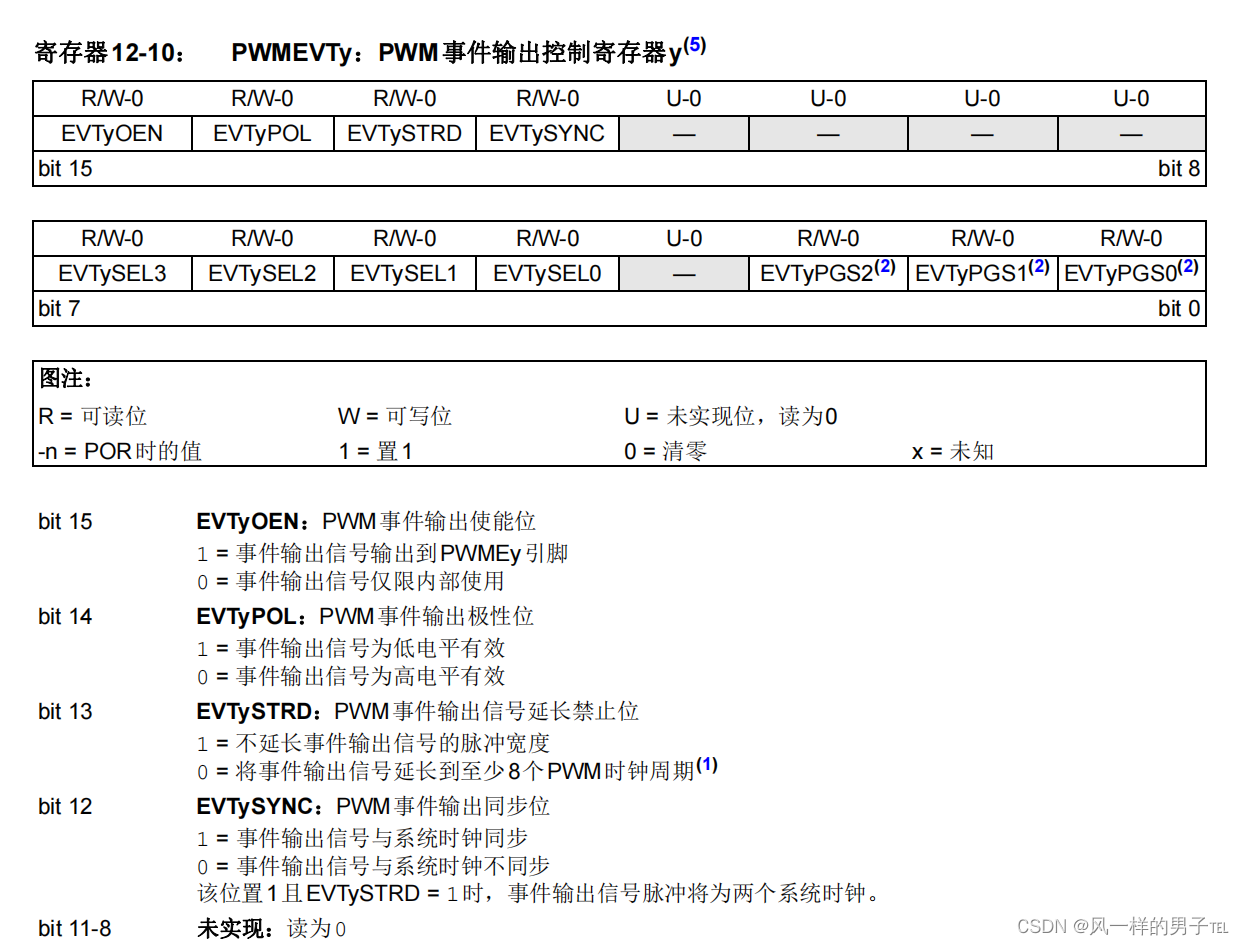1244x945 pixels.
Task: Click 'EVTyPOL：PWM事件输出极性位' description
Action: pos(365,617)
